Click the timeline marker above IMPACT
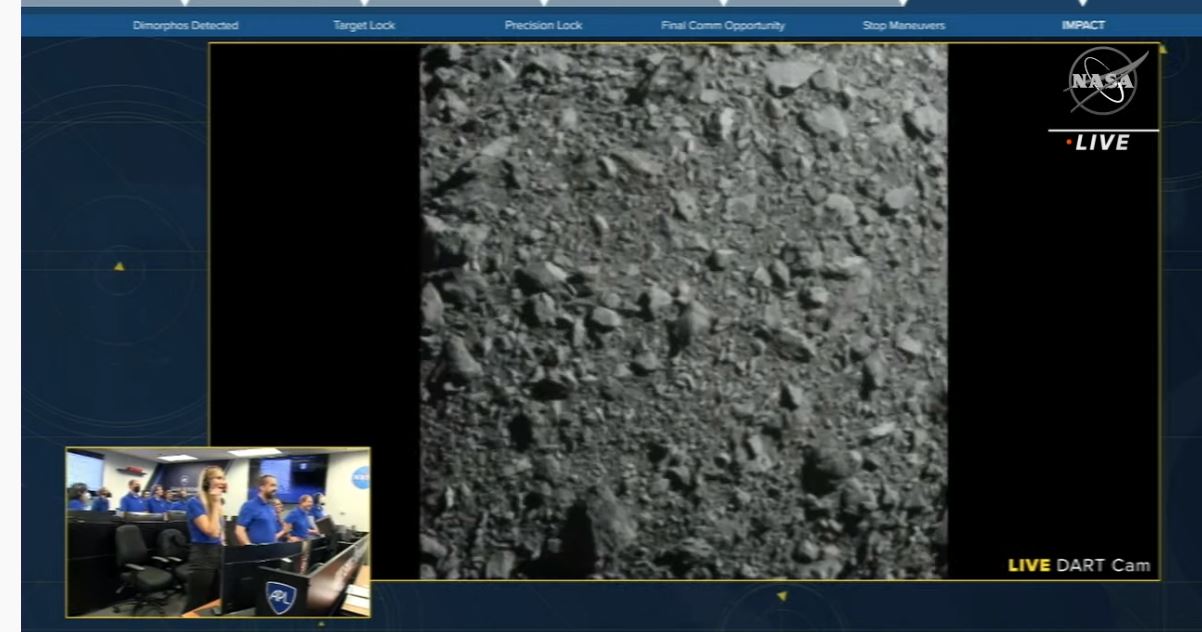The height and width of the screenshot is (632, 1202). (x=1083, y=4)
